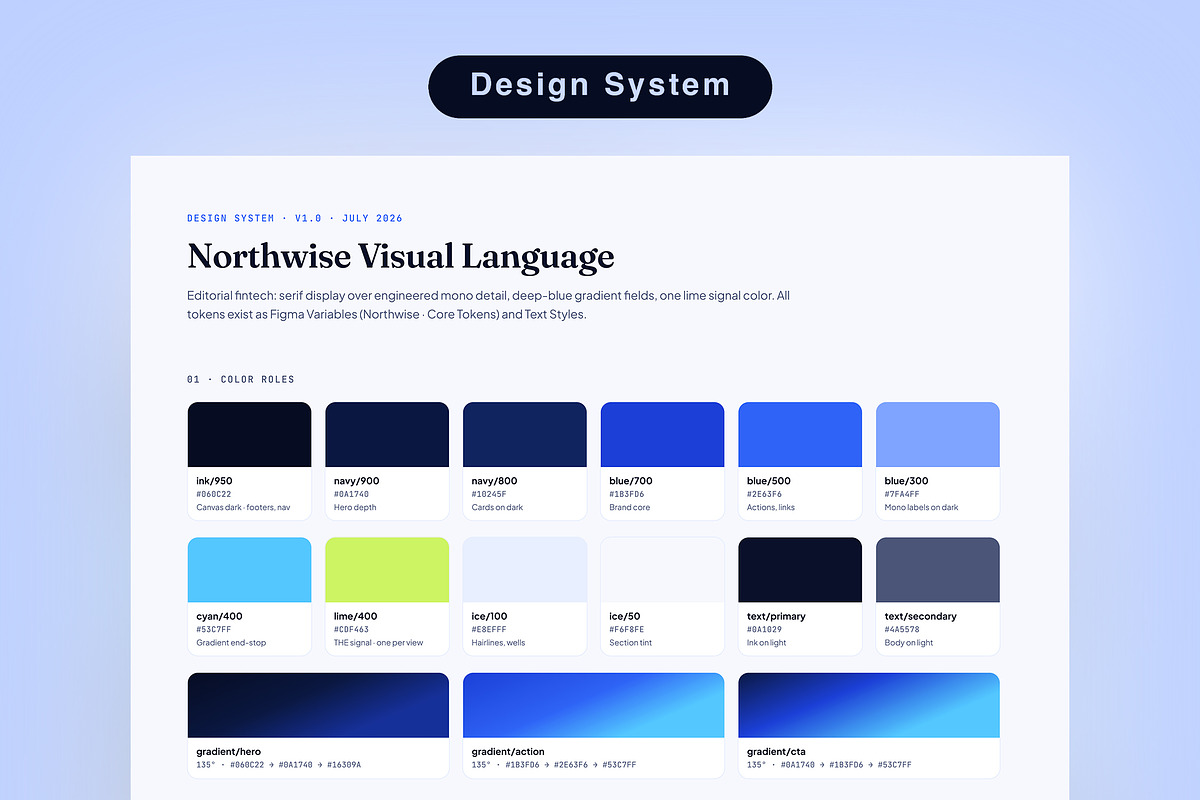
Task: Click the gradient/action stops text
Action: [x=554, y=765]
